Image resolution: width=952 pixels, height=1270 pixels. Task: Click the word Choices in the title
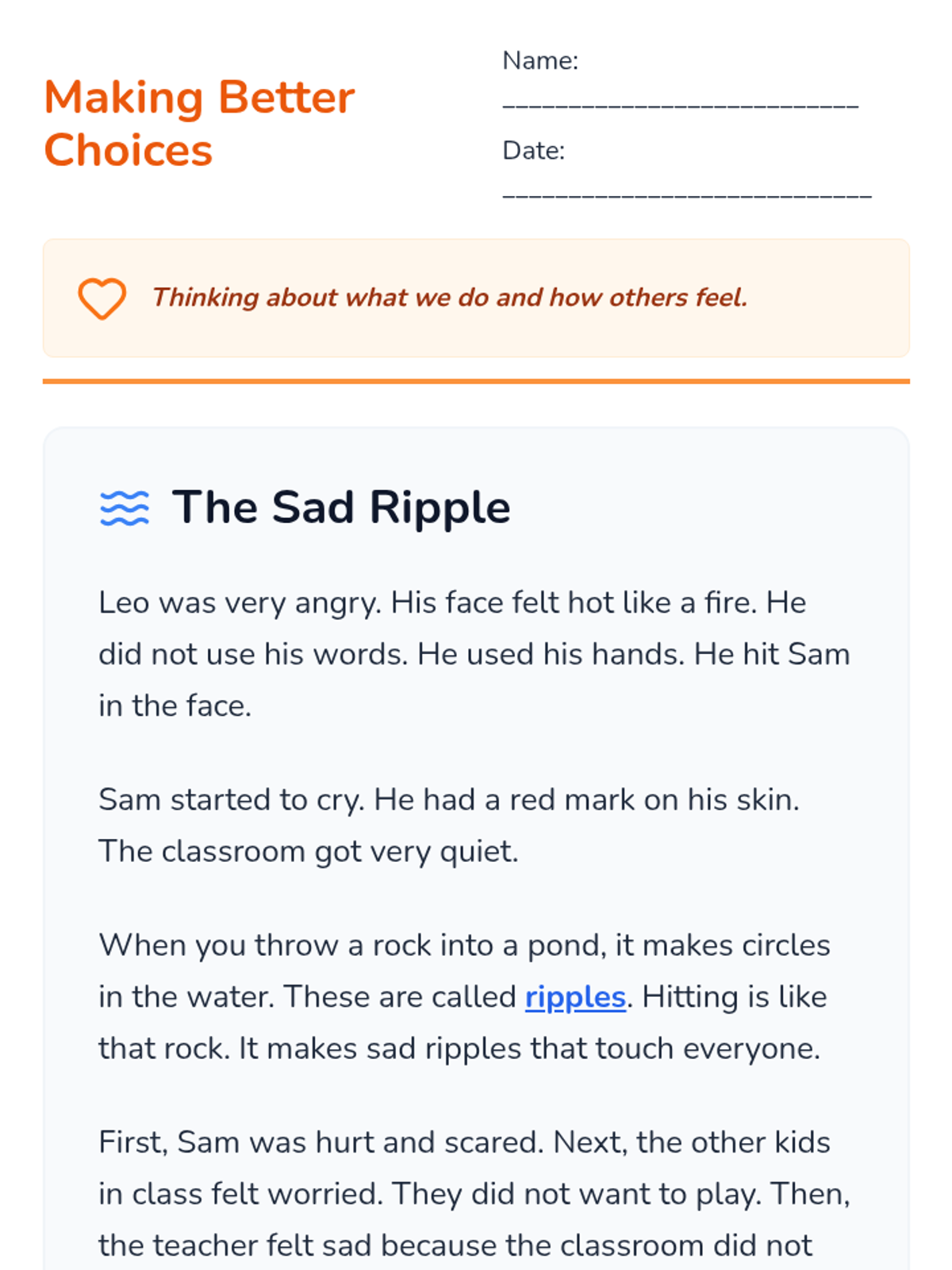click(x=129, y=150)
